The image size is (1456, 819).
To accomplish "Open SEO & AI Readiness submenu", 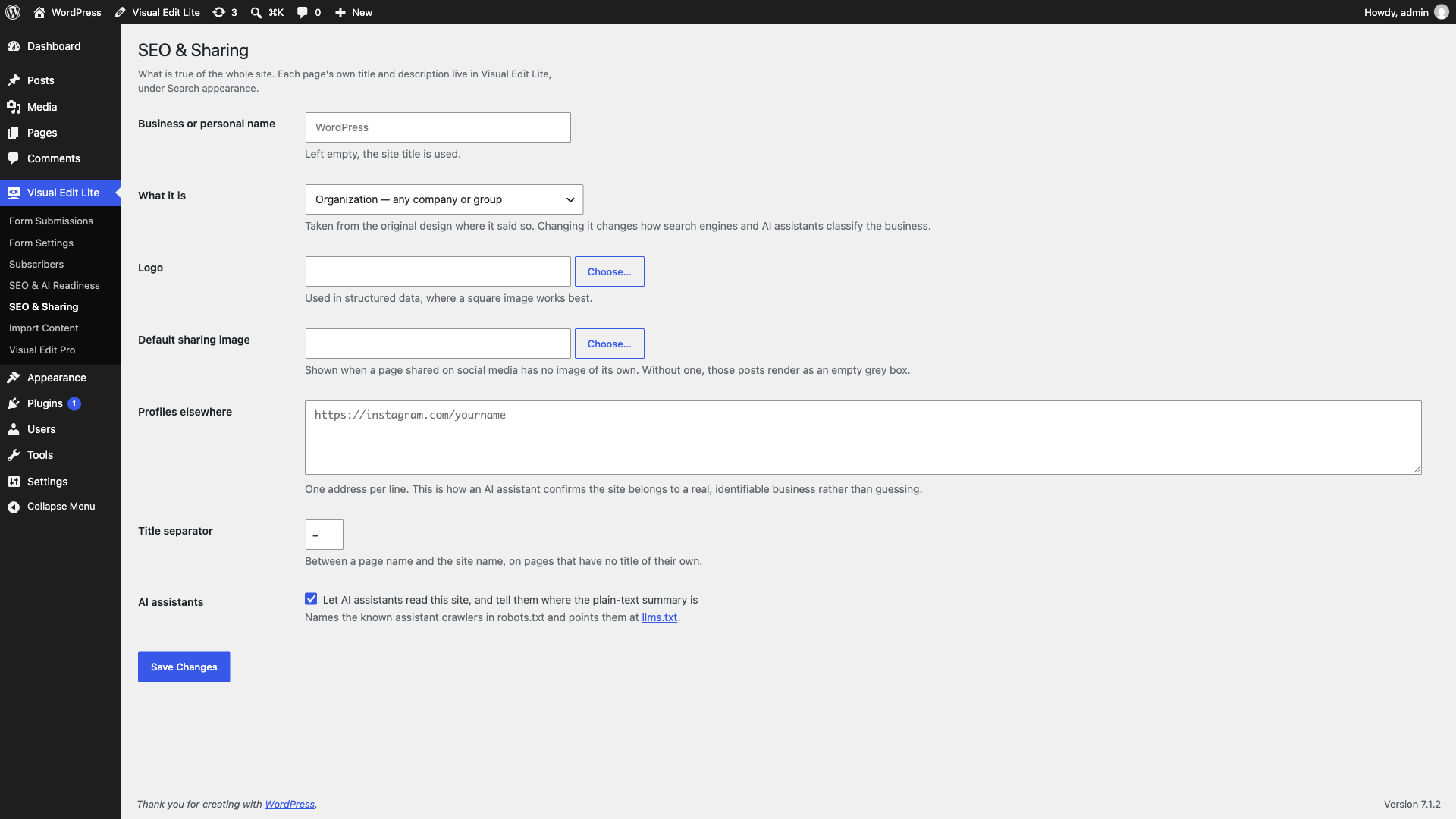I will click(54, 285).
